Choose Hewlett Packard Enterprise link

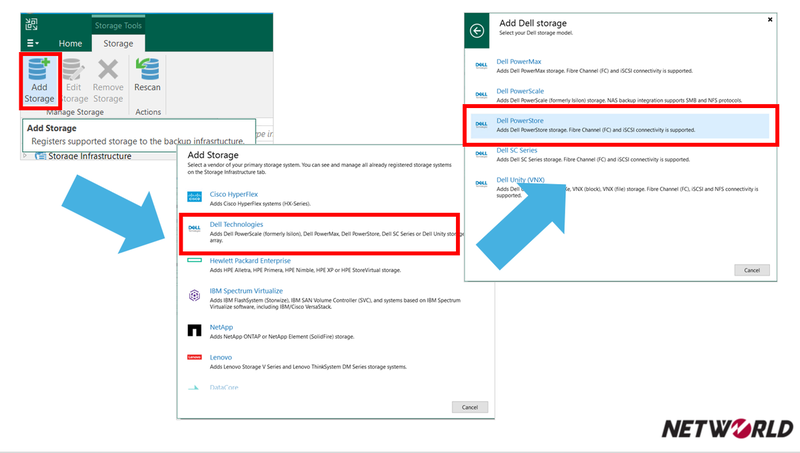(250, 260)
